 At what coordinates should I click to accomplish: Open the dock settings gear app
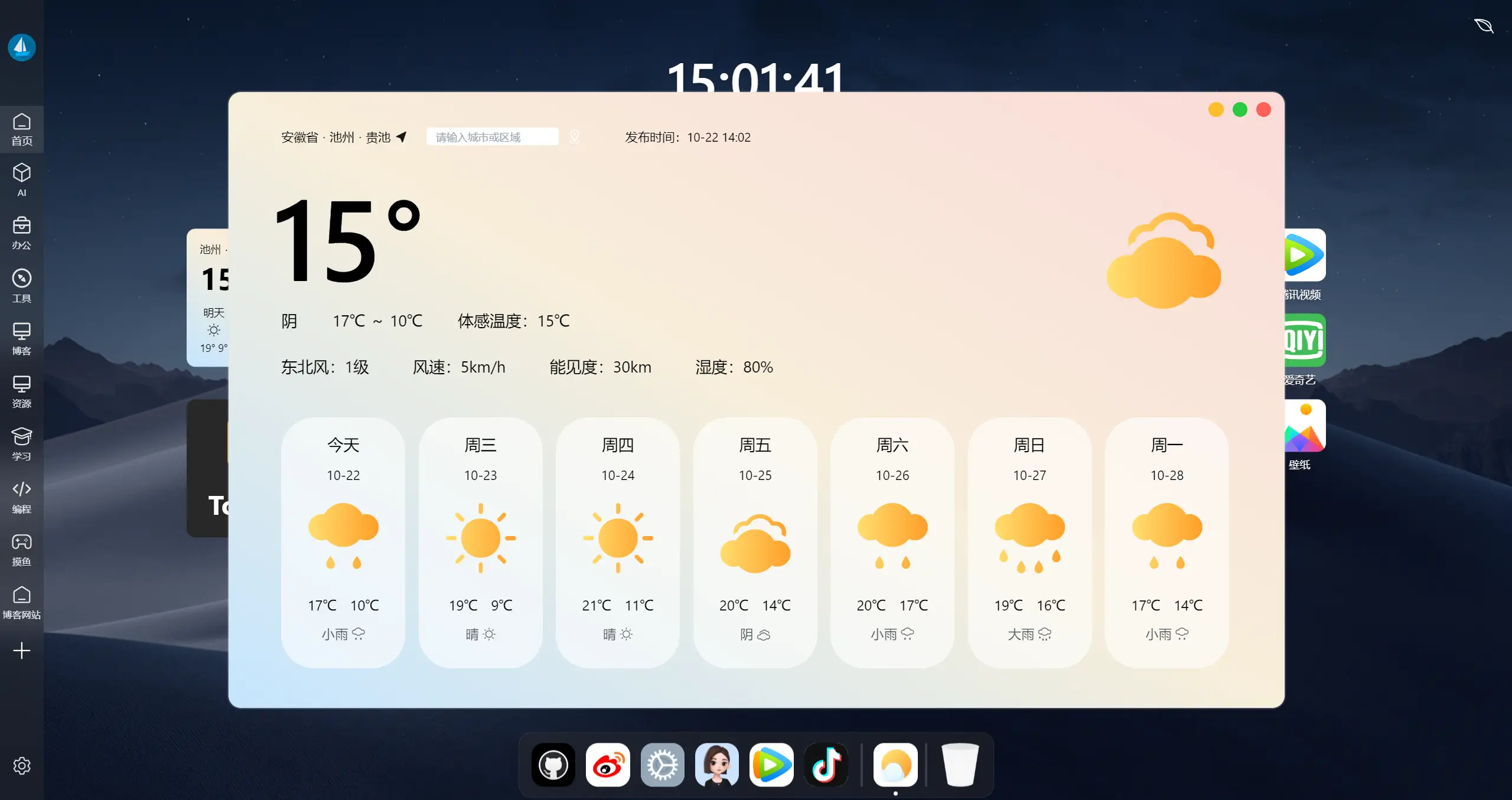pos(662,765)
